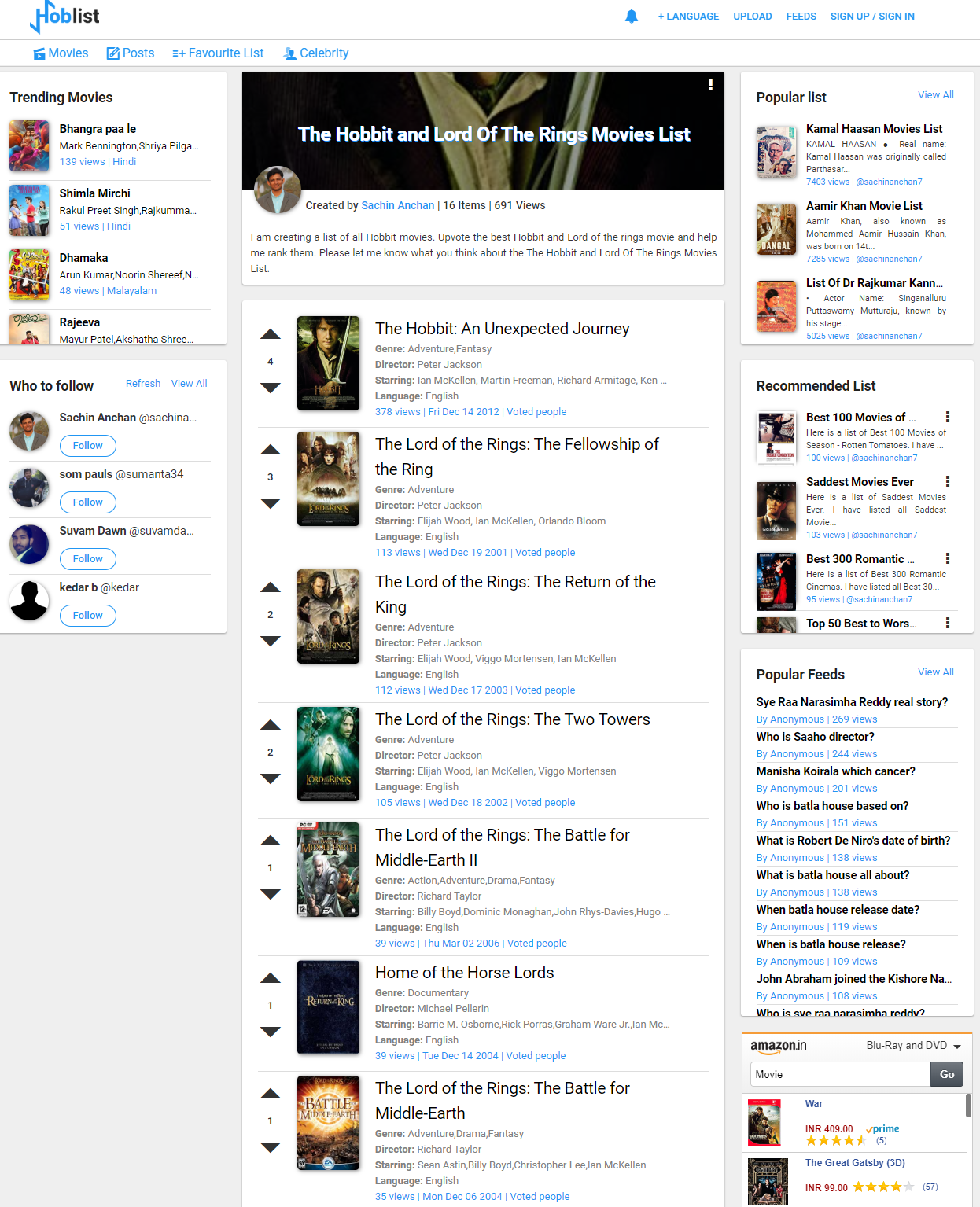Click Voted people for The Two Towers
This screenshot has width=980, height=1207.
[545, 803]
